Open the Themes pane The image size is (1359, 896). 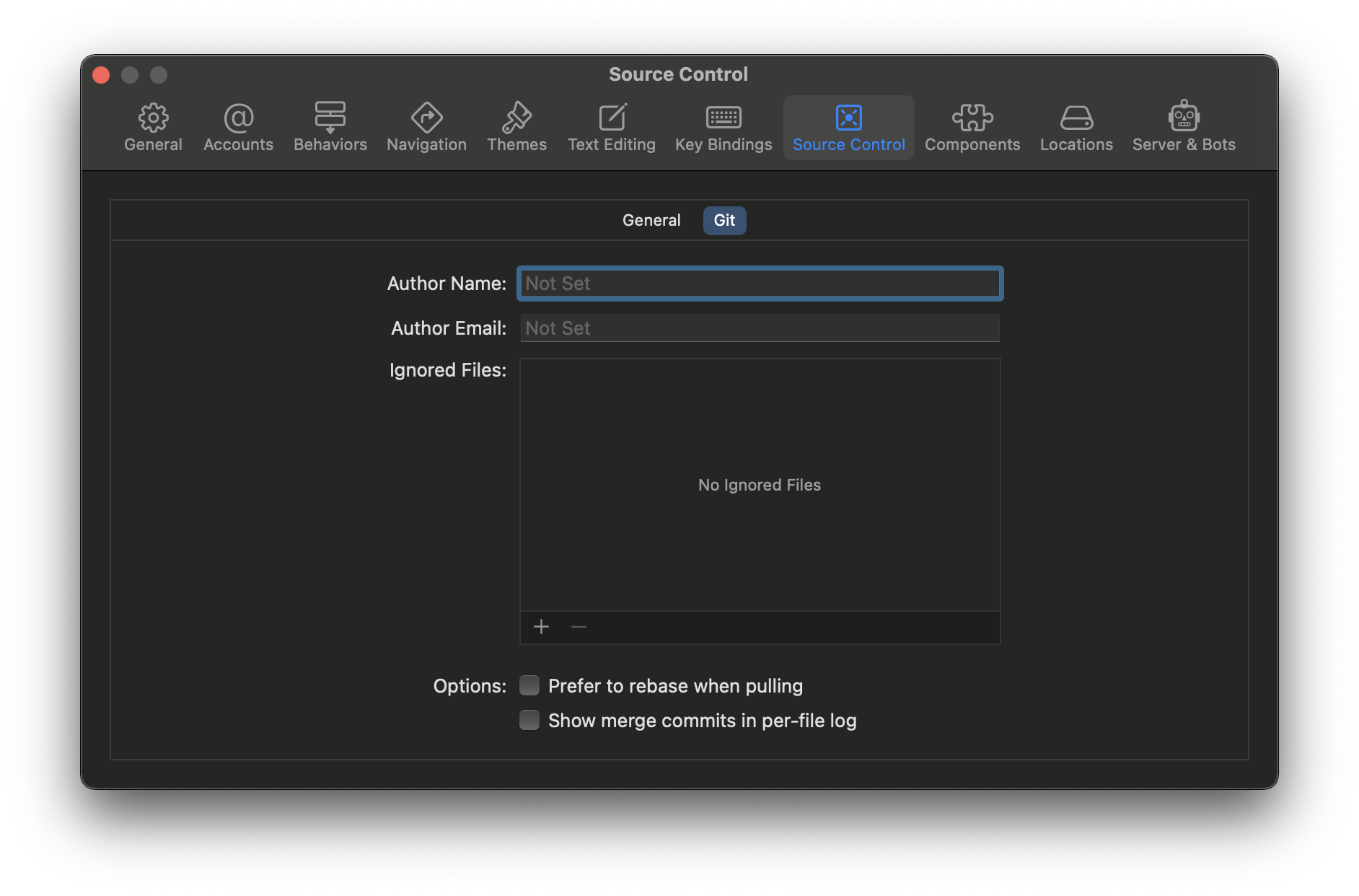click(x=516, y=127)
